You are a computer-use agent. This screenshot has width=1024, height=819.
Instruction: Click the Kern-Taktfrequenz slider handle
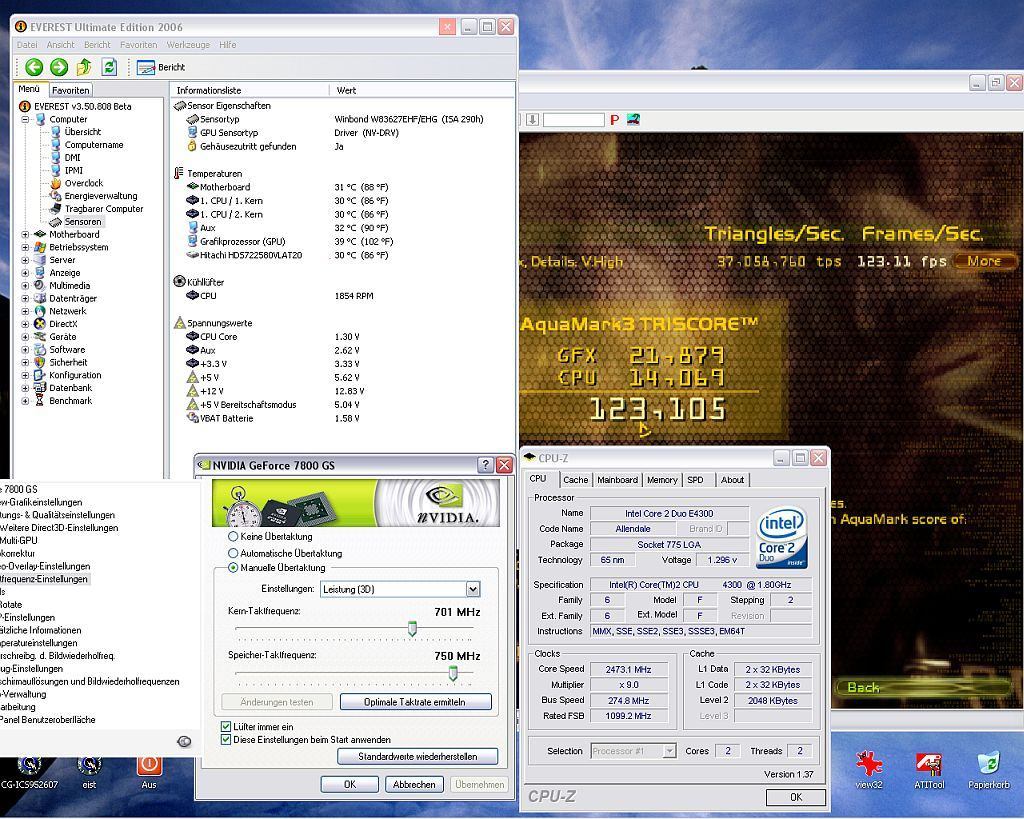[412, 629]
